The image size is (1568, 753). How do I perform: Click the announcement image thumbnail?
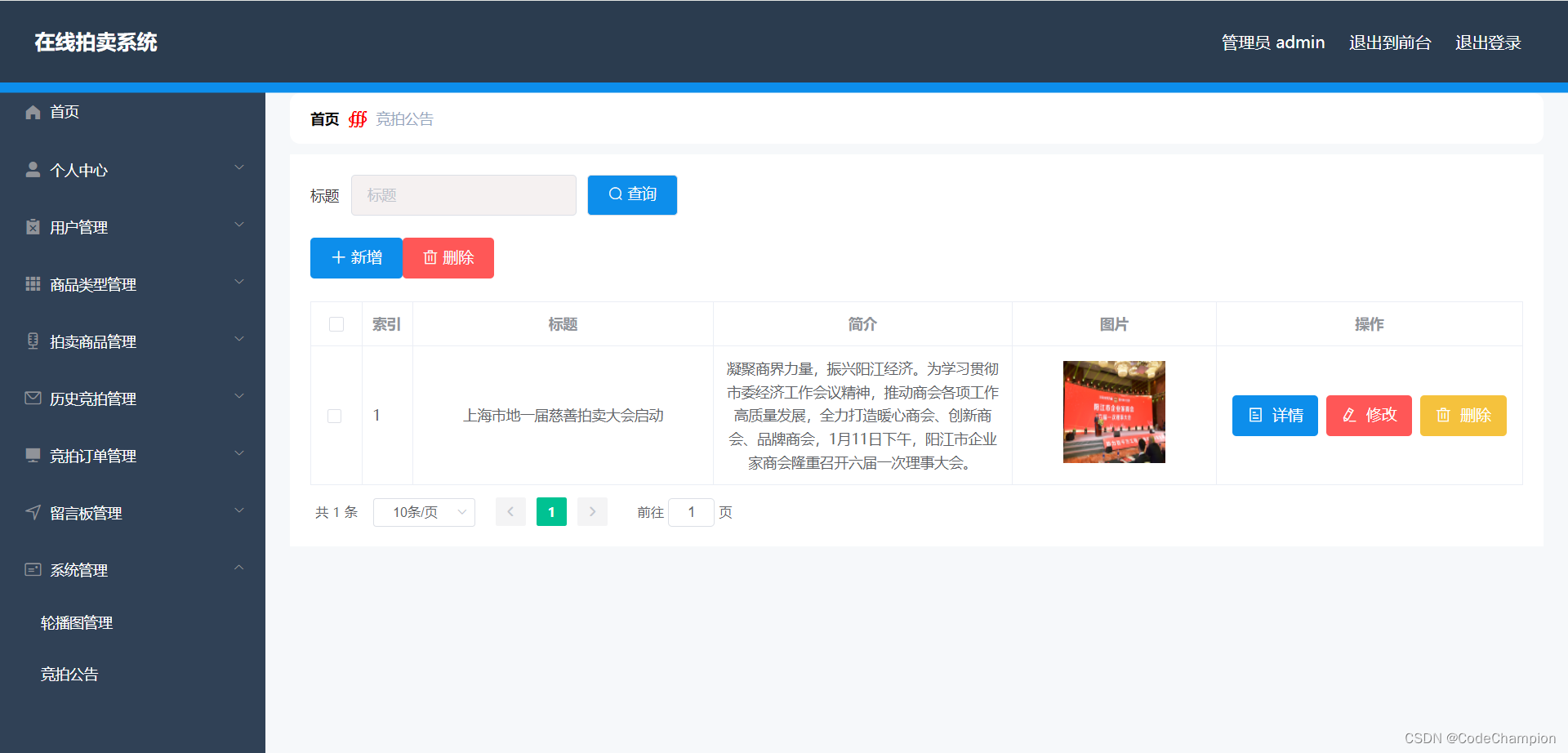1113,412
